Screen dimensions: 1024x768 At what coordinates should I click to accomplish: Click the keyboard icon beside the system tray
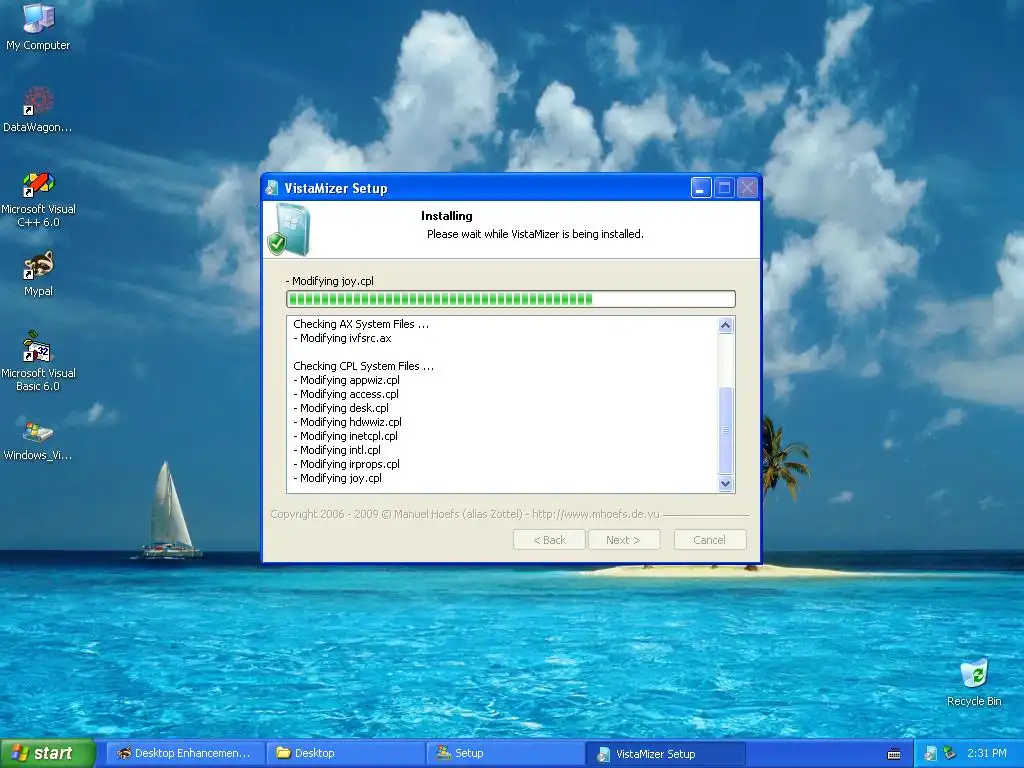[894, 754]
